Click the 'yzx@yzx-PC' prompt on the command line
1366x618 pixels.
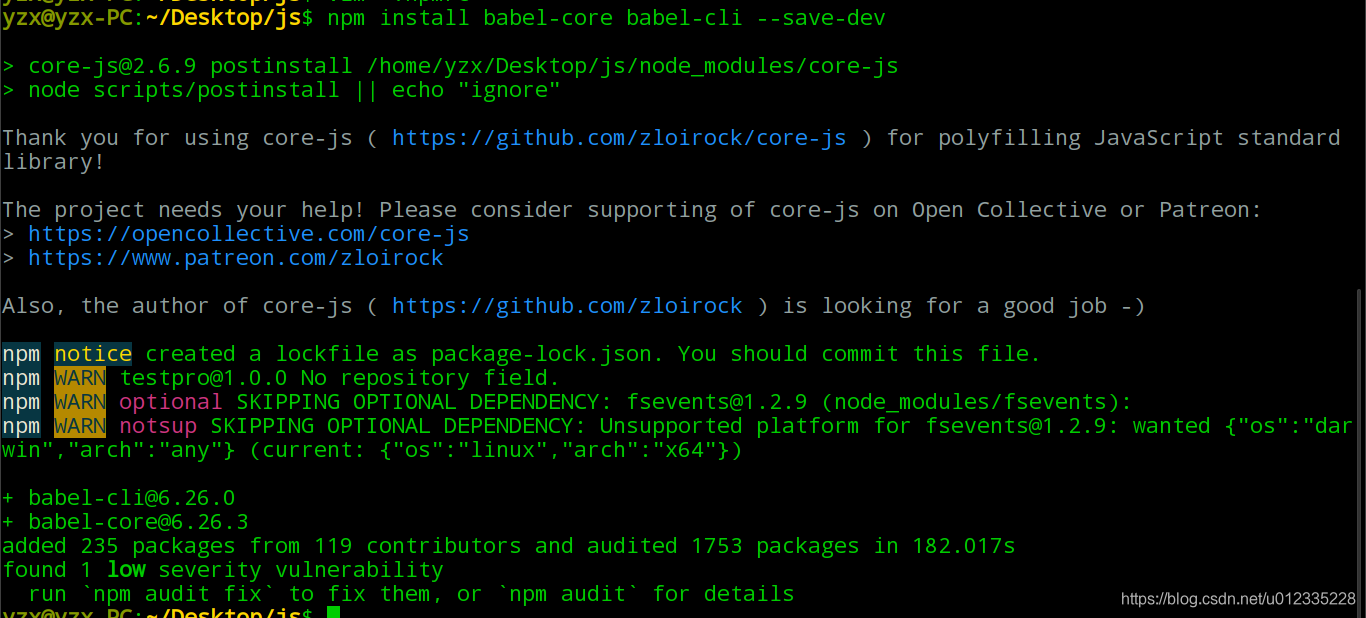click(x=67, y=18)
